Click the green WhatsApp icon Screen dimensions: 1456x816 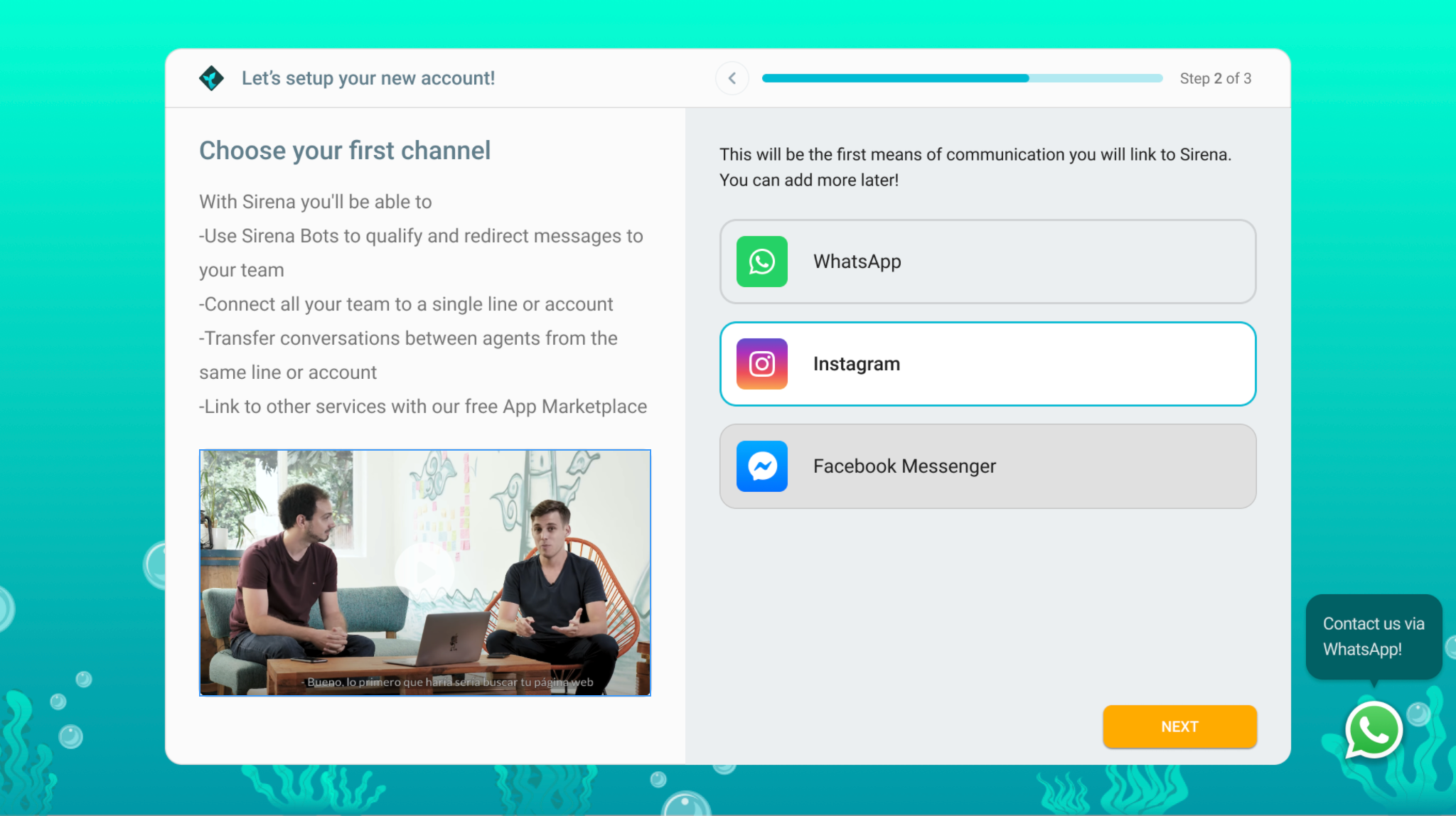tap(761, 261)
